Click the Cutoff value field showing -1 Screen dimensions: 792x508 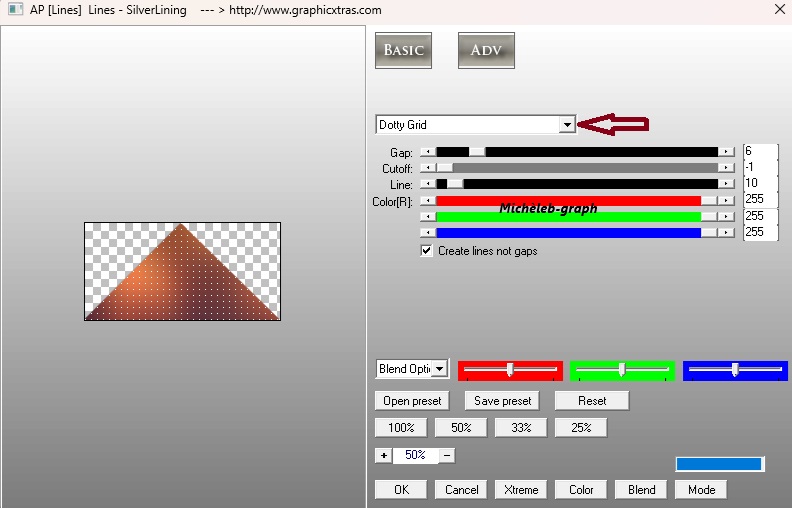pyautogui.click(x=760, y=167)
